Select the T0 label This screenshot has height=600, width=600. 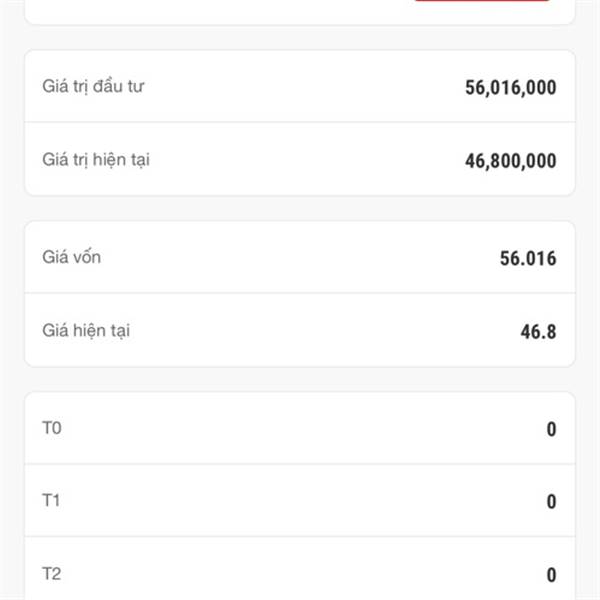pos(52,428)
